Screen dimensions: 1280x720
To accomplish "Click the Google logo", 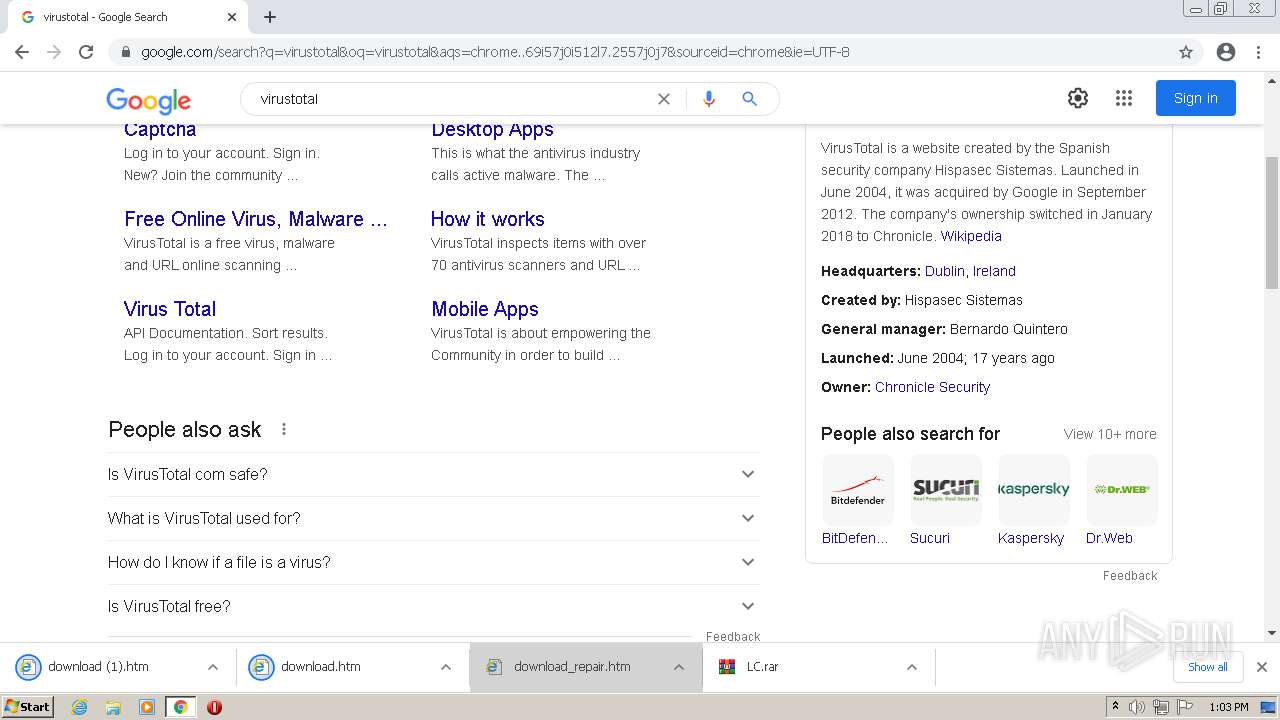I will tap(148, 100).
